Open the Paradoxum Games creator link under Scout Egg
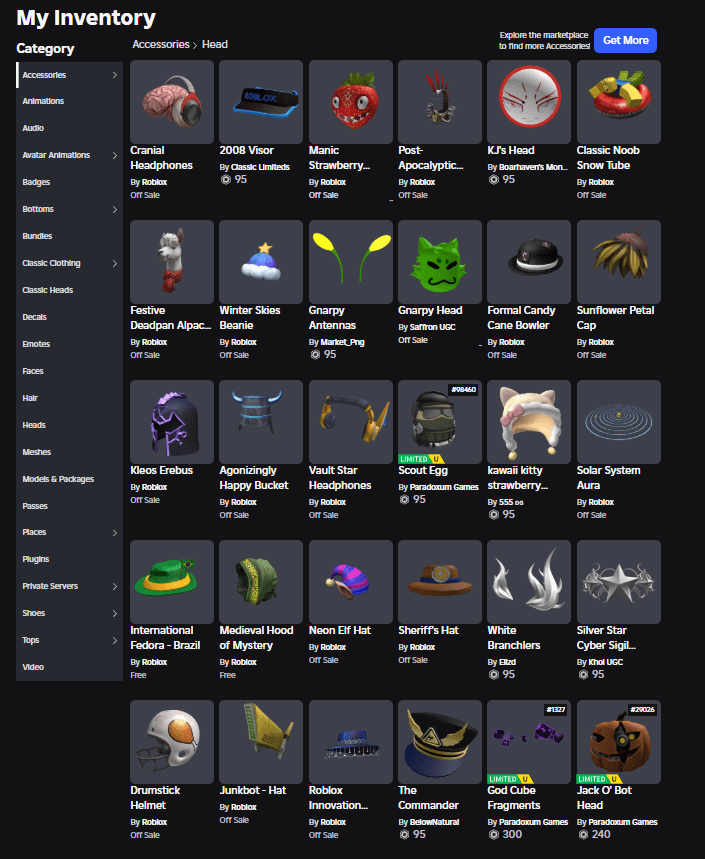 point(442,487)
